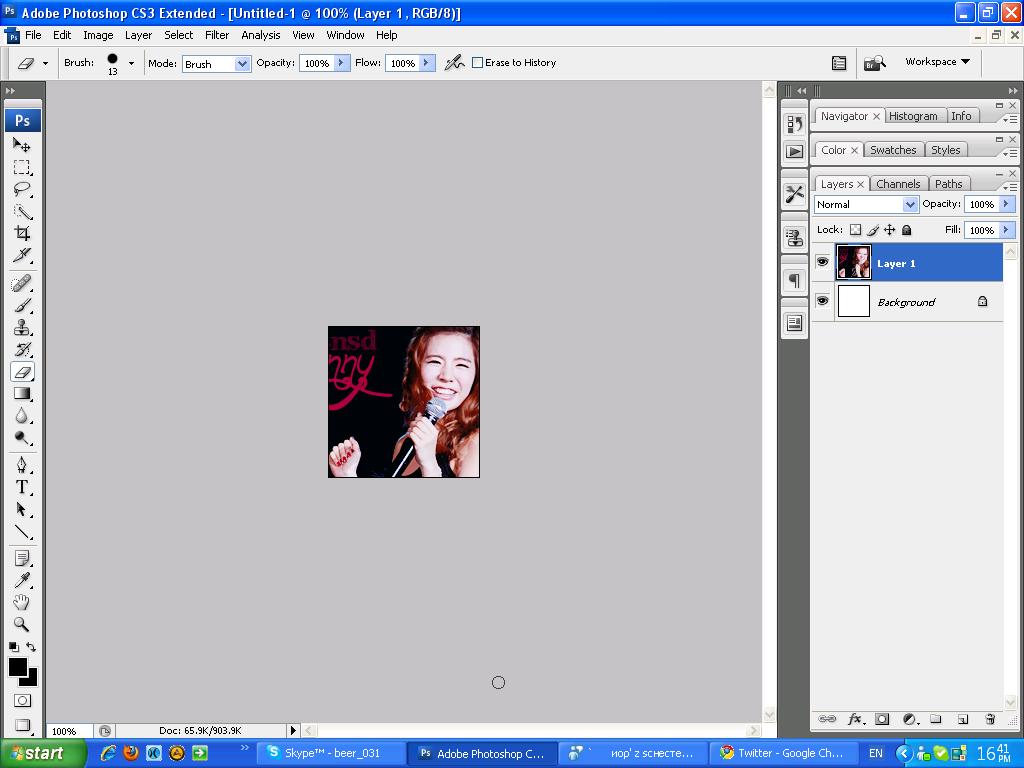Select the Dodge tool

(22, 438)
